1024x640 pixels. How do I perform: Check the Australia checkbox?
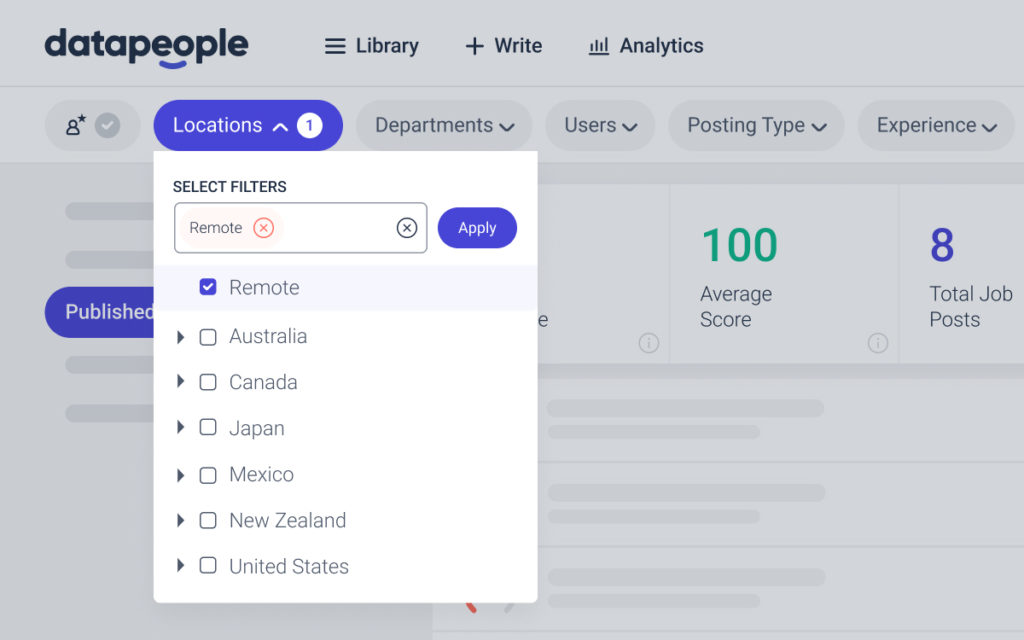pyautogui.click(x=208, y=337)
